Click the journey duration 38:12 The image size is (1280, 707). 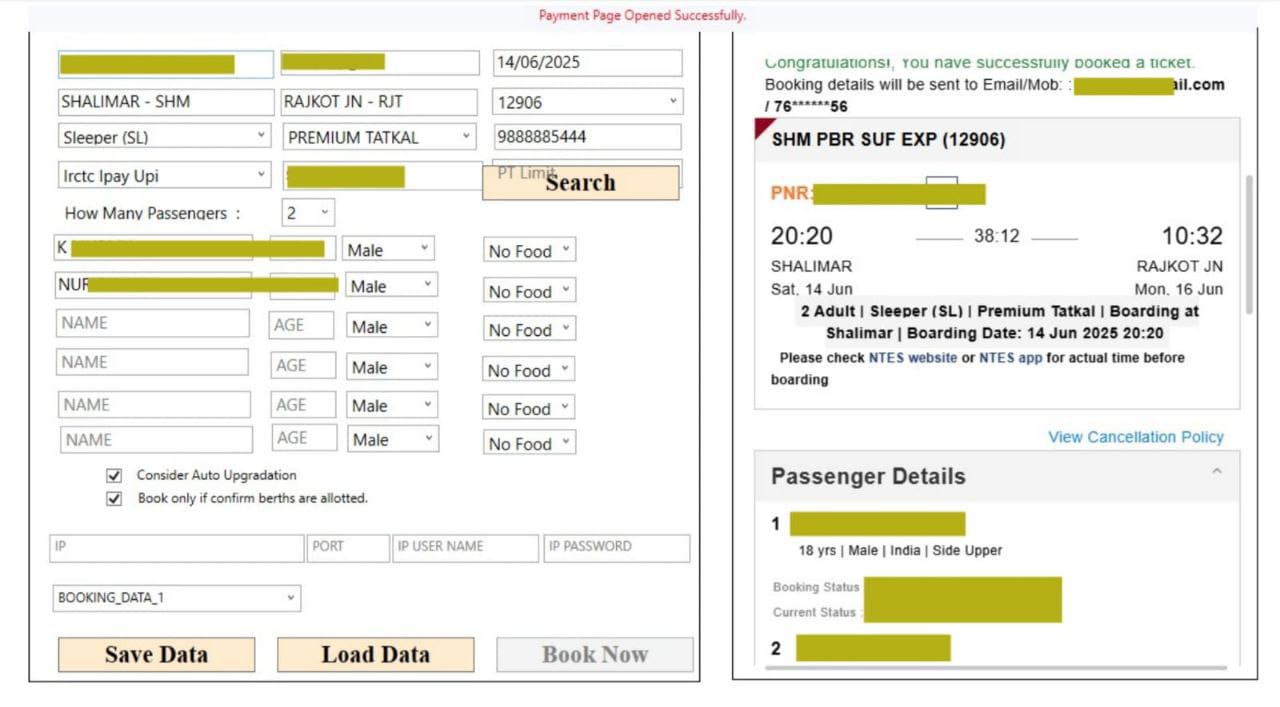[x=997, y=237]
